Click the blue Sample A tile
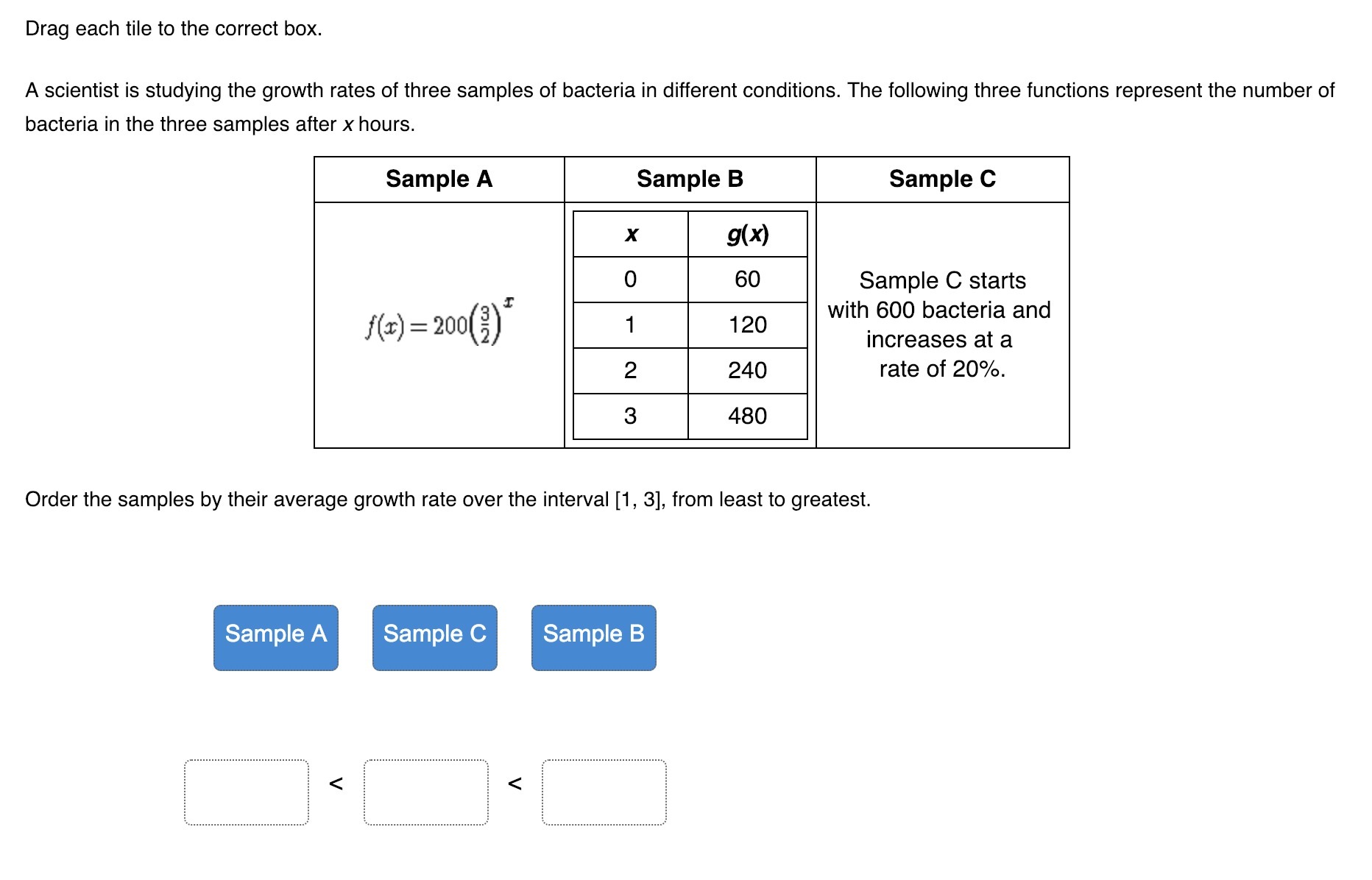1372x880 pixels. pyautogui.click(x=276, y=637)
